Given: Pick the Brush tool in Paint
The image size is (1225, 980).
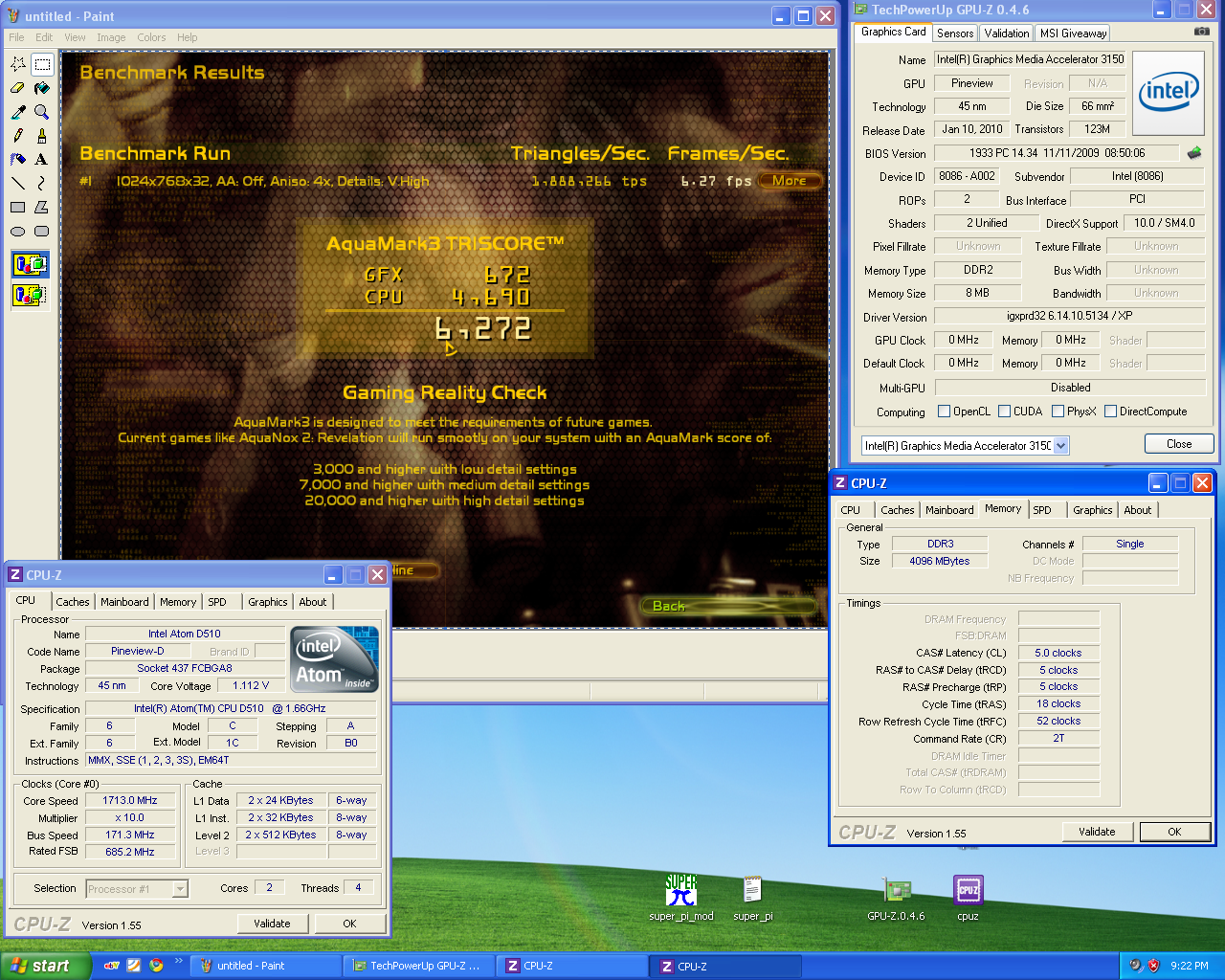Looking at the screenshot, I should point(41,136).
